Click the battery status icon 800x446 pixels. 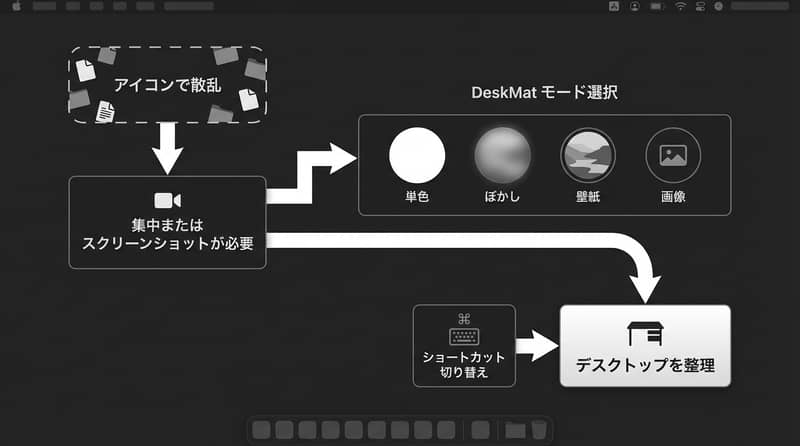click(x=657, y=6)
